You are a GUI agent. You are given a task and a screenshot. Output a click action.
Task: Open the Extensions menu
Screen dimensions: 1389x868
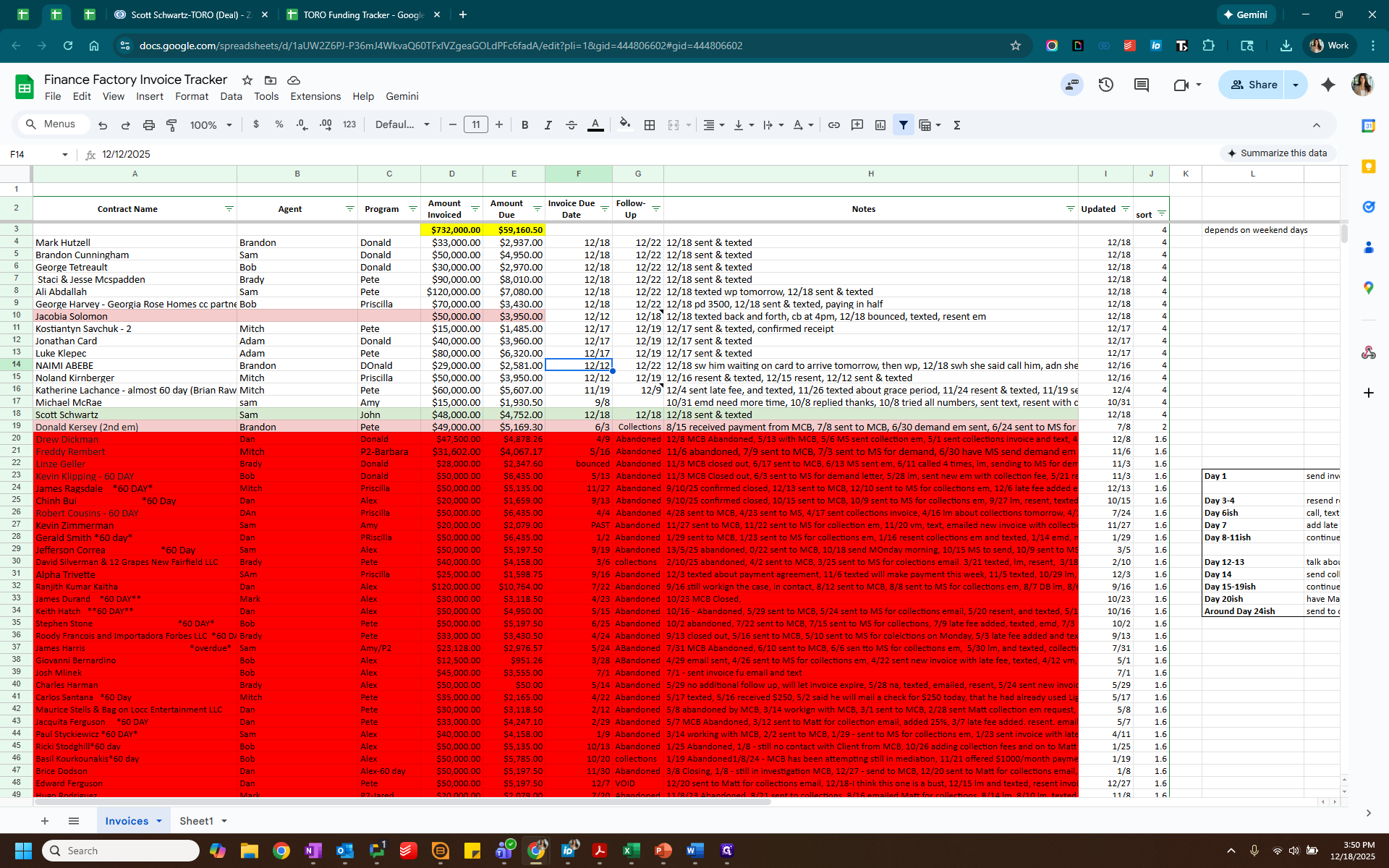[315, 96]
